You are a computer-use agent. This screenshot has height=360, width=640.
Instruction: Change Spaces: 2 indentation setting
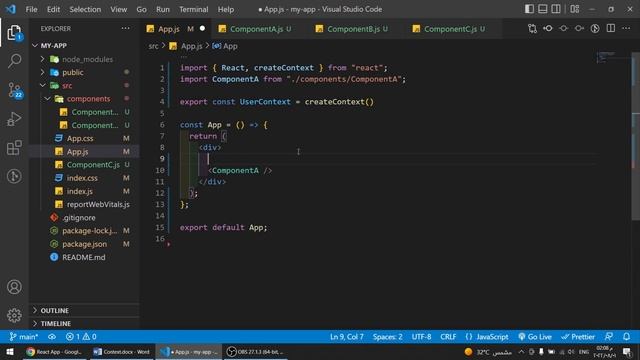coord(387,337)
